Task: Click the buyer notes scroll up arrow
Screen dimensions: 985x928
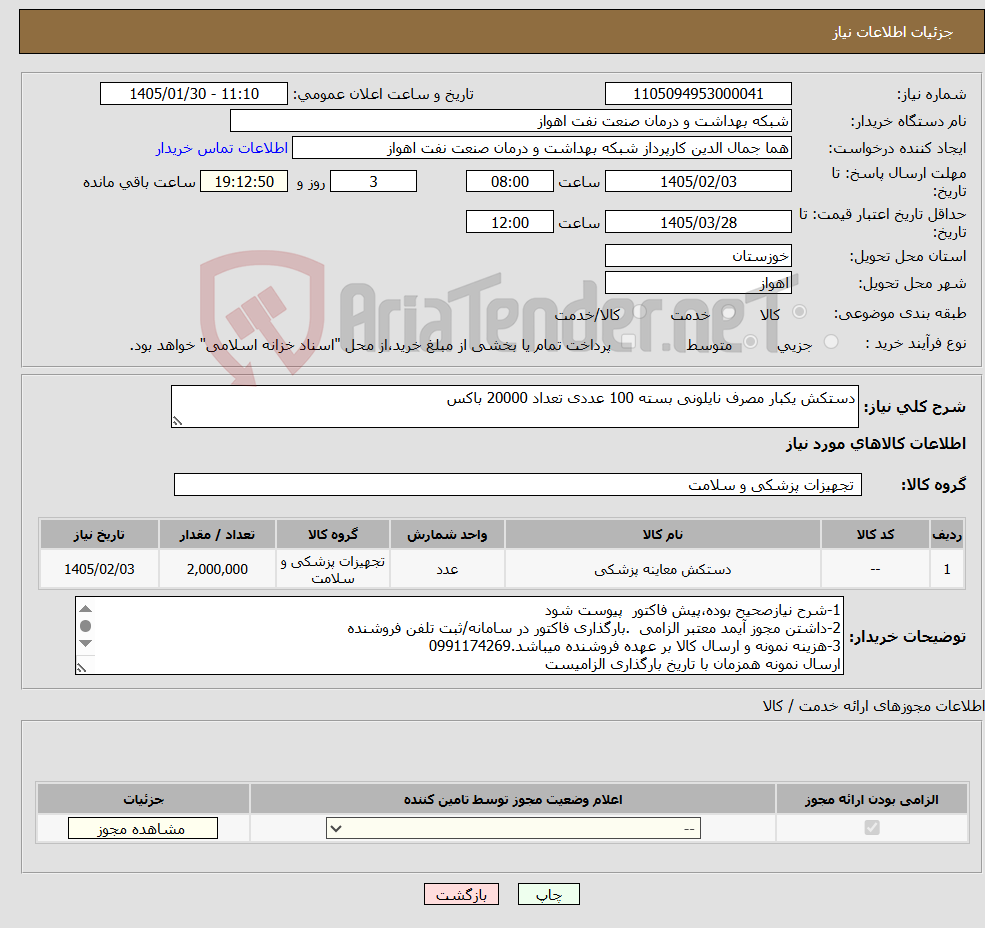Action: coord(86,608)
